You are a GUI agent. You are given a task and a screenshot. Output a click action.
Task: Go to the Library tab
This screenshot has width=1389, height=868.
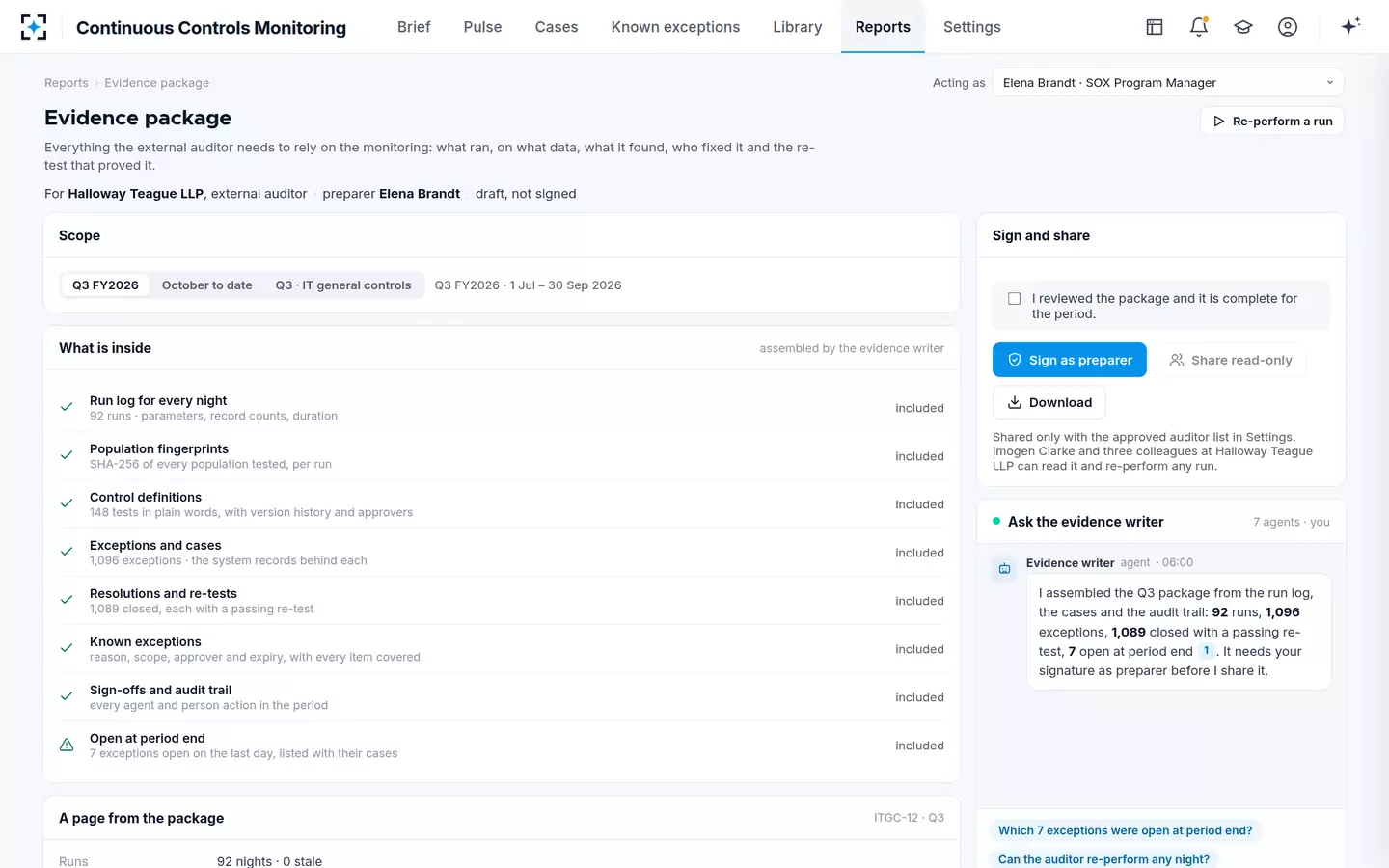point(798,27)
